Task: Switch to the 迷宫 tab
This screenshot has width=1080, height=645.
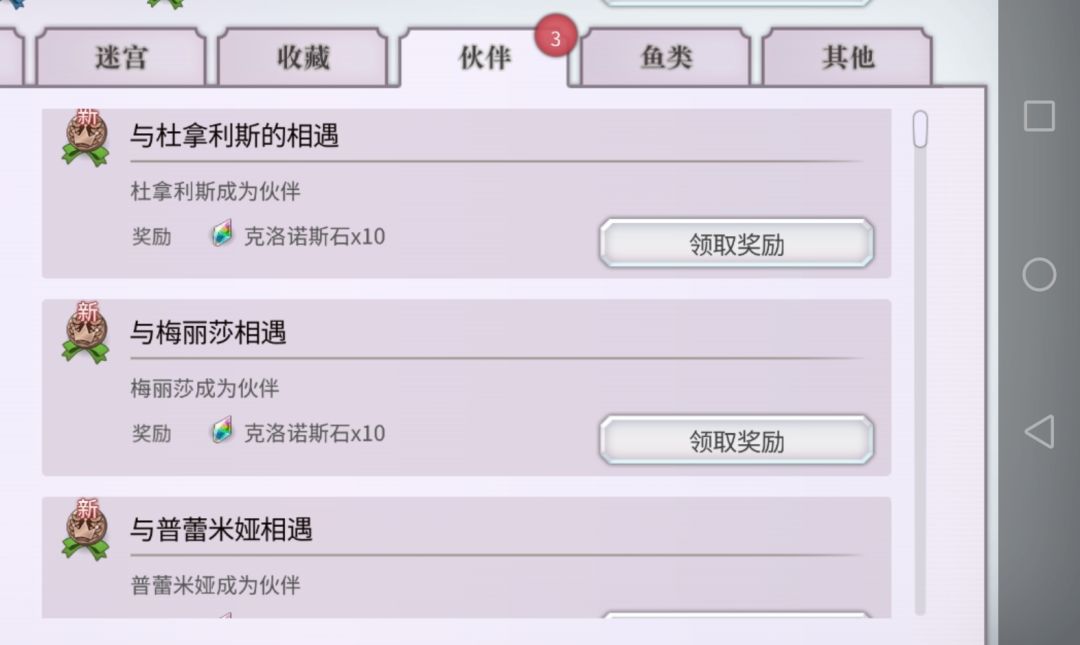Action: tap(121, 58)
